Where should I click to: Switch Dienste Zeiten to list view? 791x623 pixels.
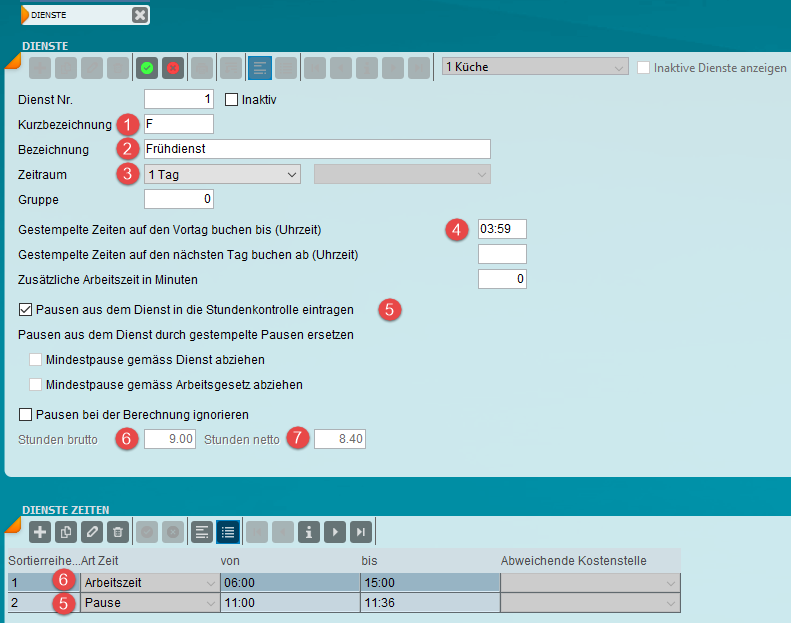tap(228, 532)
